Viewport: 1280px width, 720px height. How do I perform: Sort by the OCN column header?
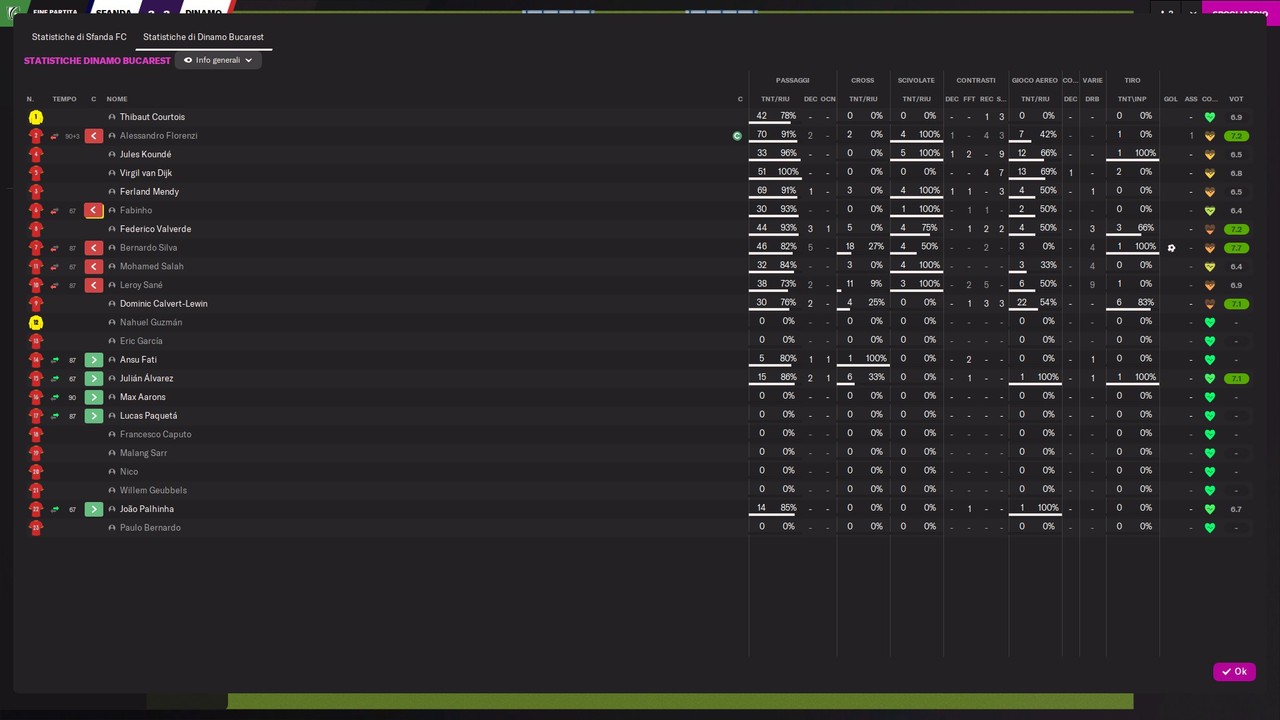[828, 99]
